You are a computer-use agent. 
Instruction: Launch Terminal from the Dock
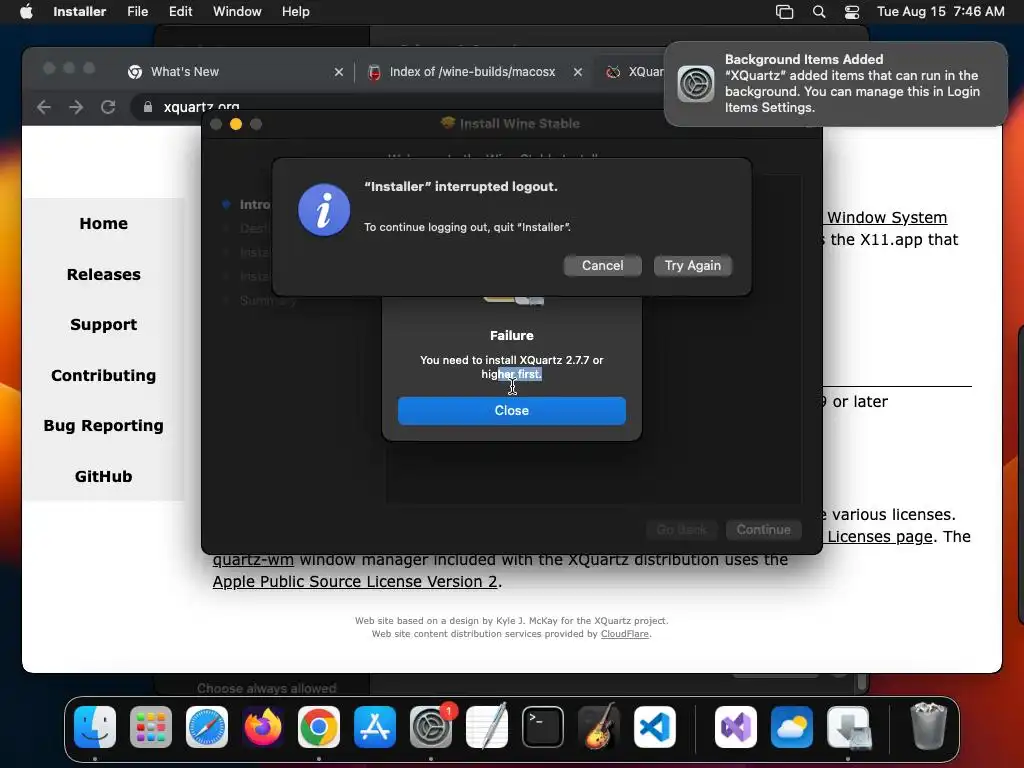[x=543, y=727]
